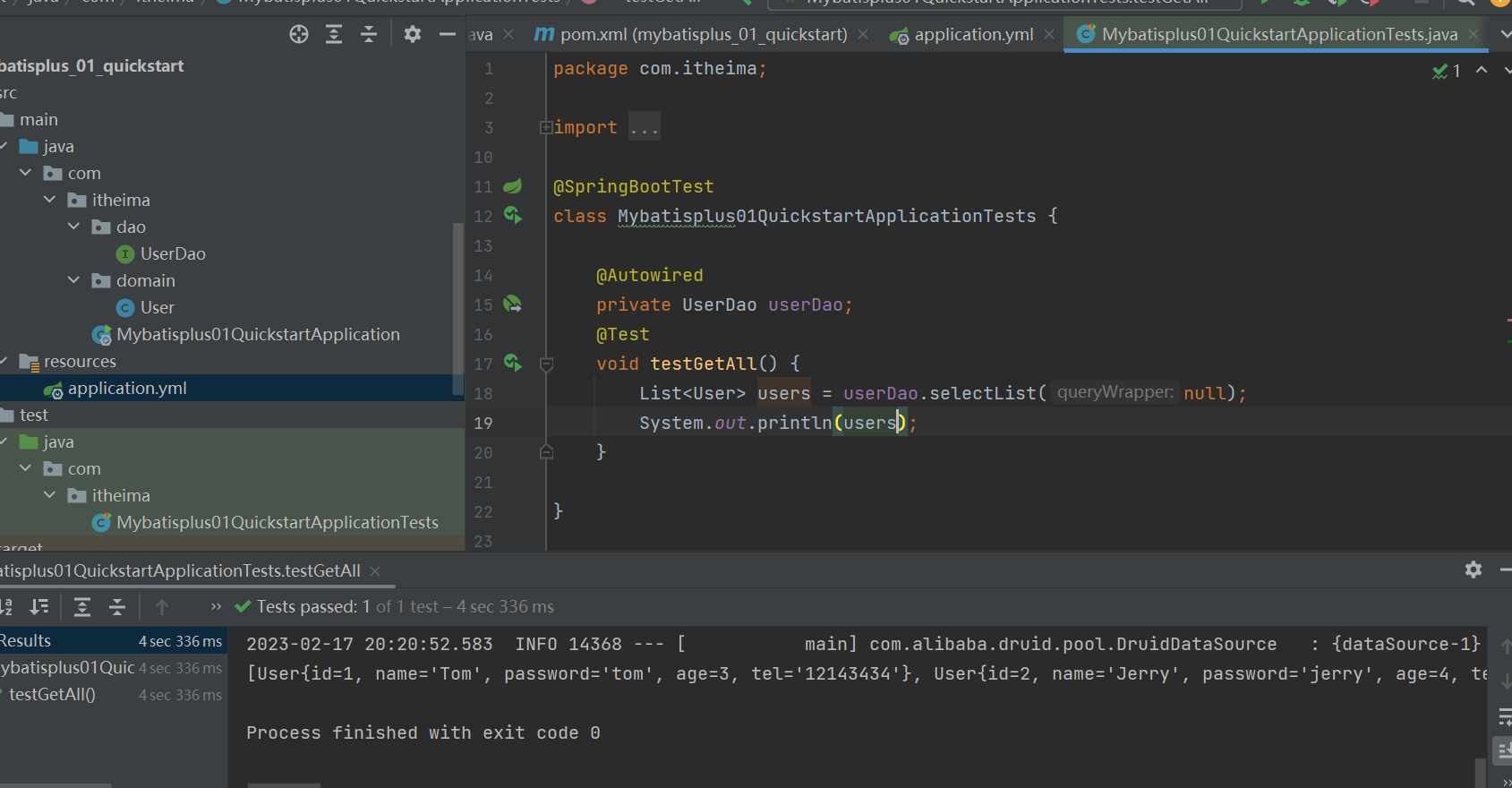Collapse all nodes in the Project panel

click(369, 34)
